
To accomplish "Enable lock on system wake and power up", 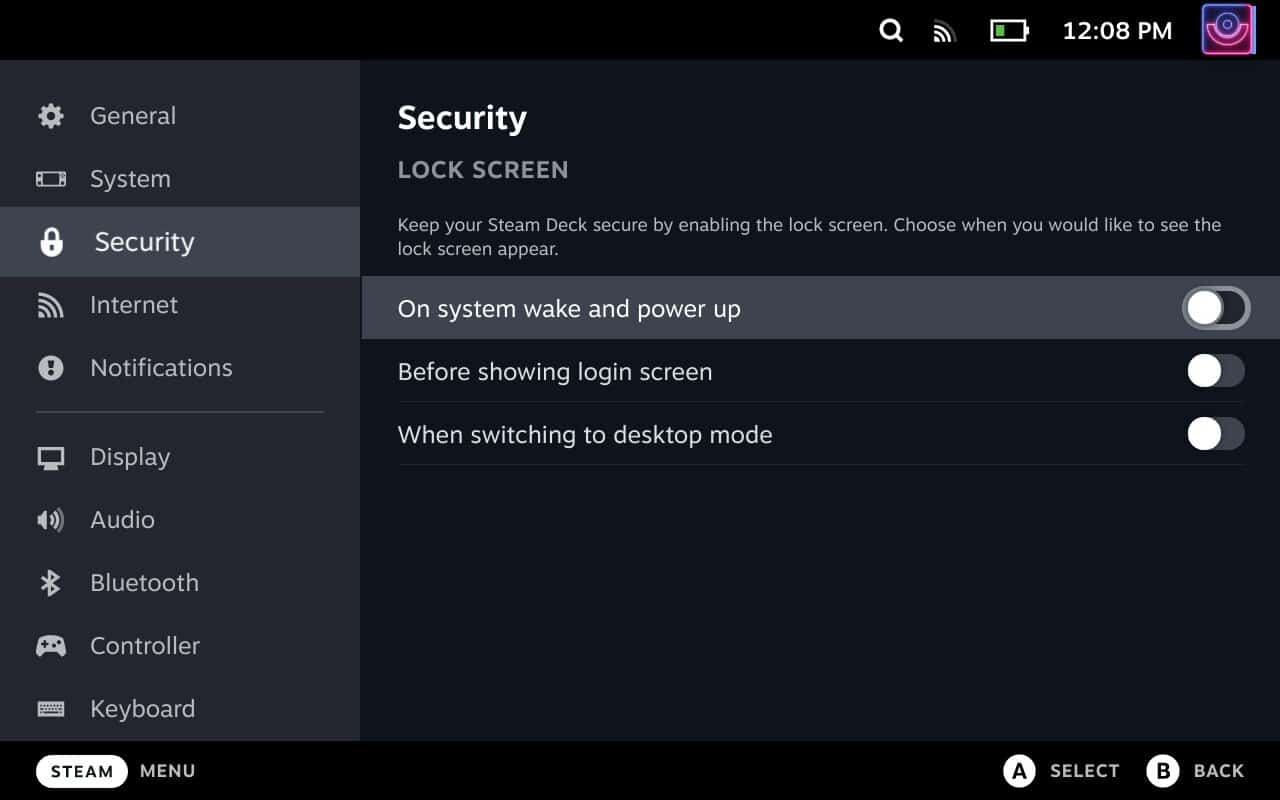I will [x=1216, y=308].
